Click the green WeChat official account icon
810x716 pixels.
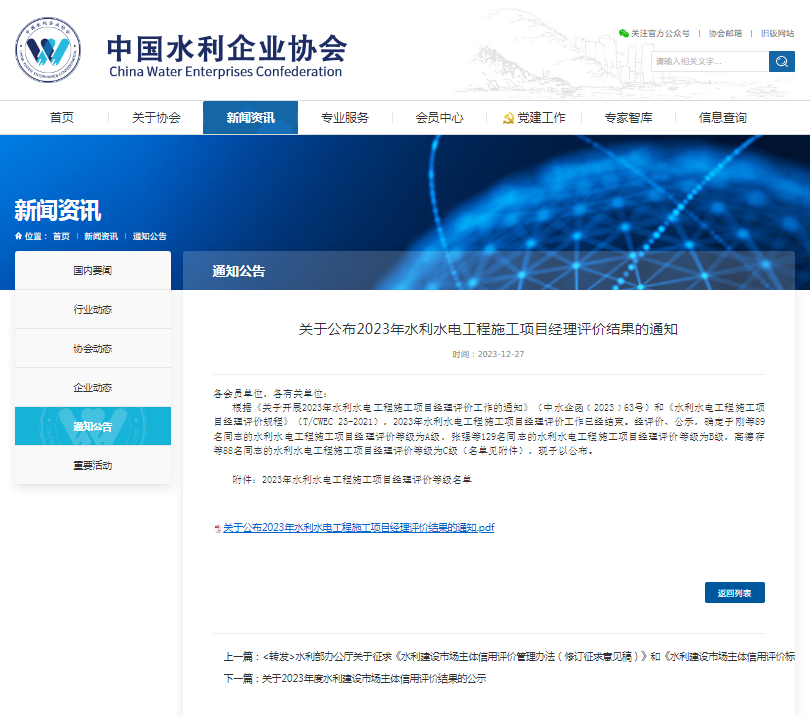coord(623,31)
